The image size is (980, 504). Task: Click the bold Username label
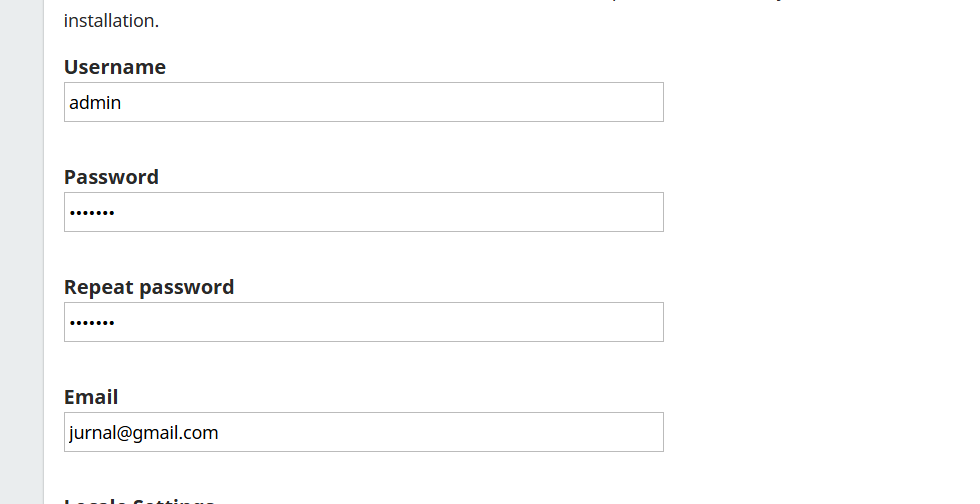pyautogui.click(x=115, y=67)
